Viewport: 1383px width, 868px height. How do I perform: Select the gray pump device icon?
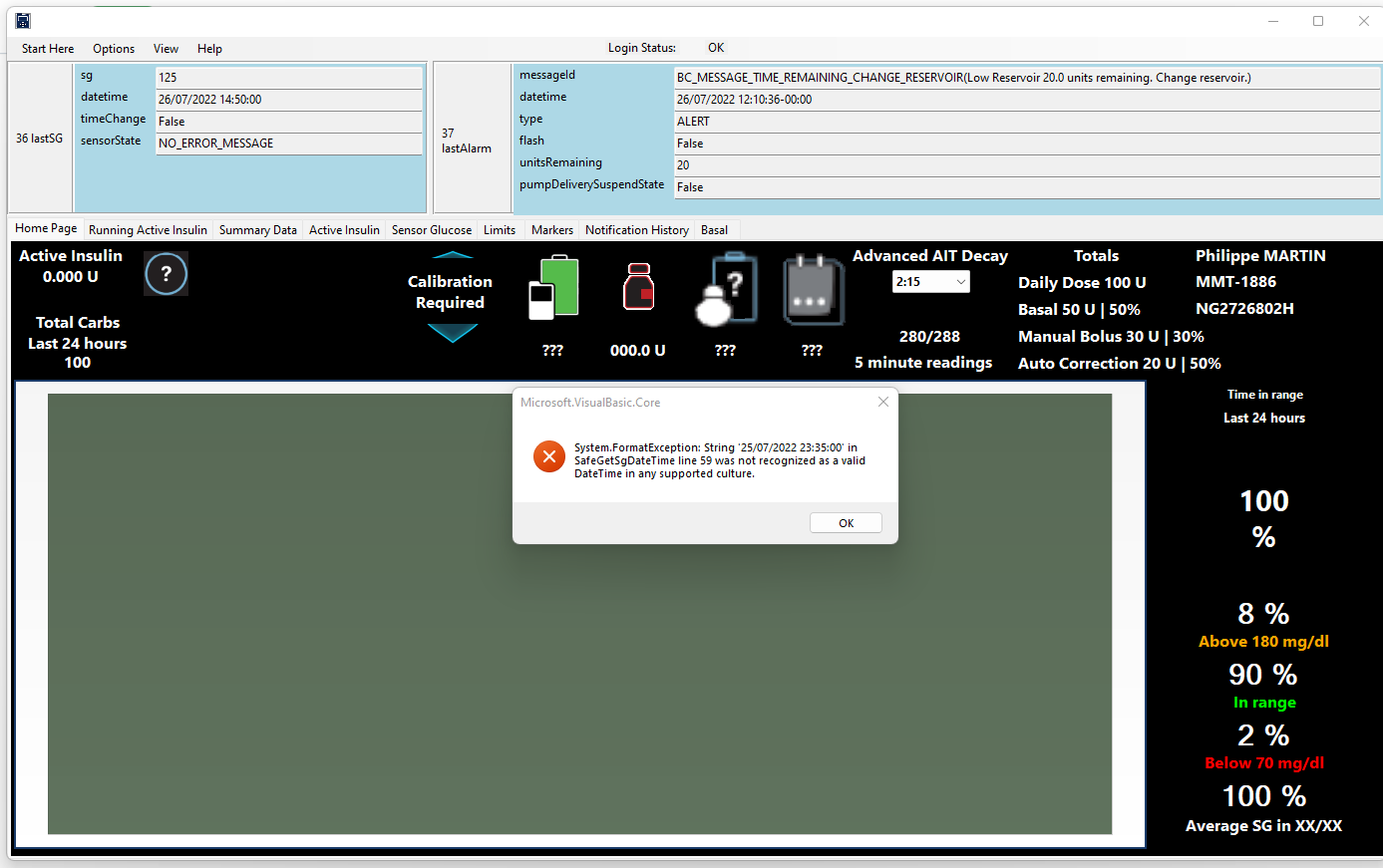(812, 289)
